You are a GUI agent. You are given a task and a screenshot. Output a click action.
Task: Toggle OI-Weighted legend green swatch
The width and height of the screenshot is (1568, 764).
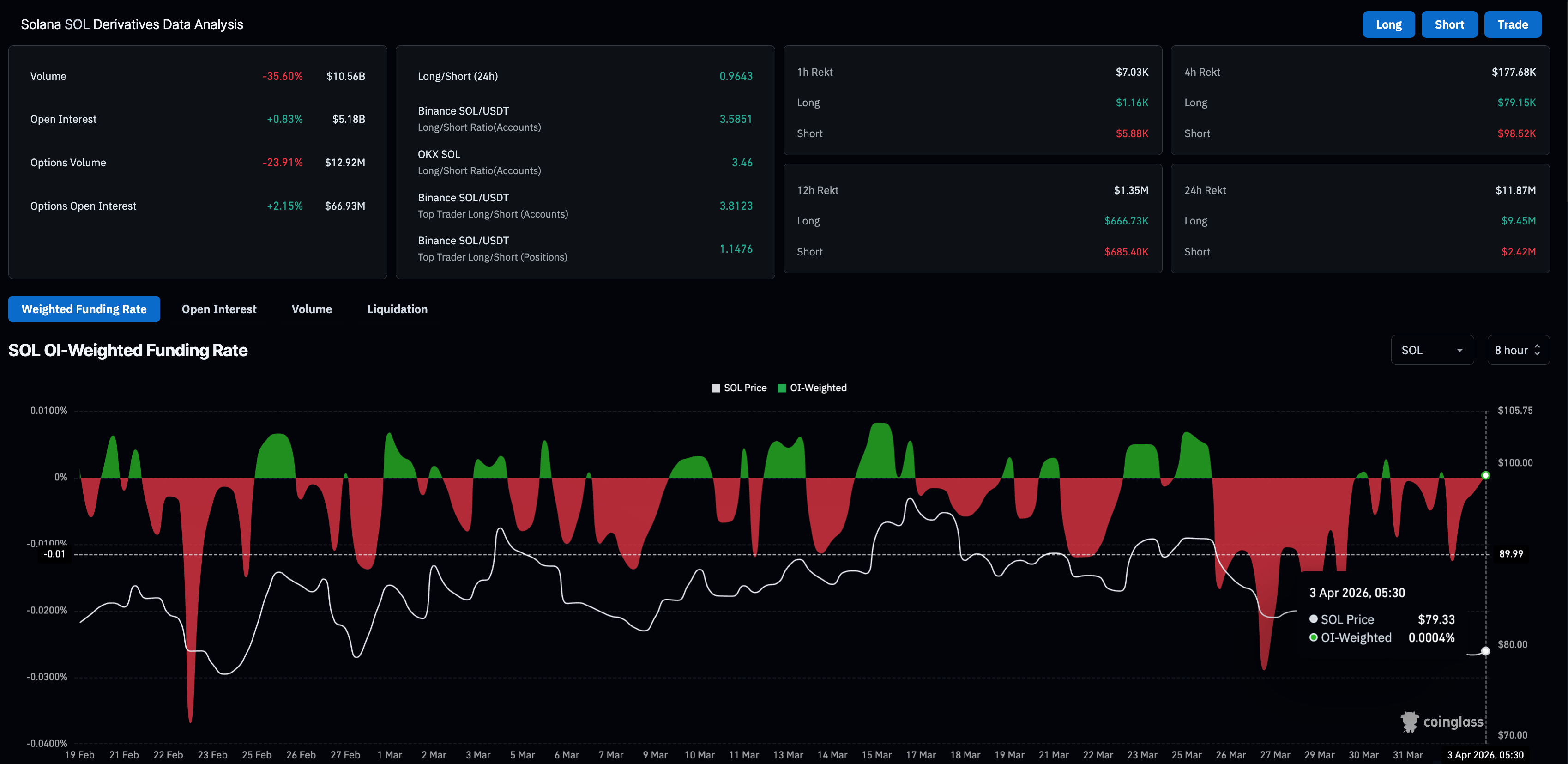click(x=782, y=388)
